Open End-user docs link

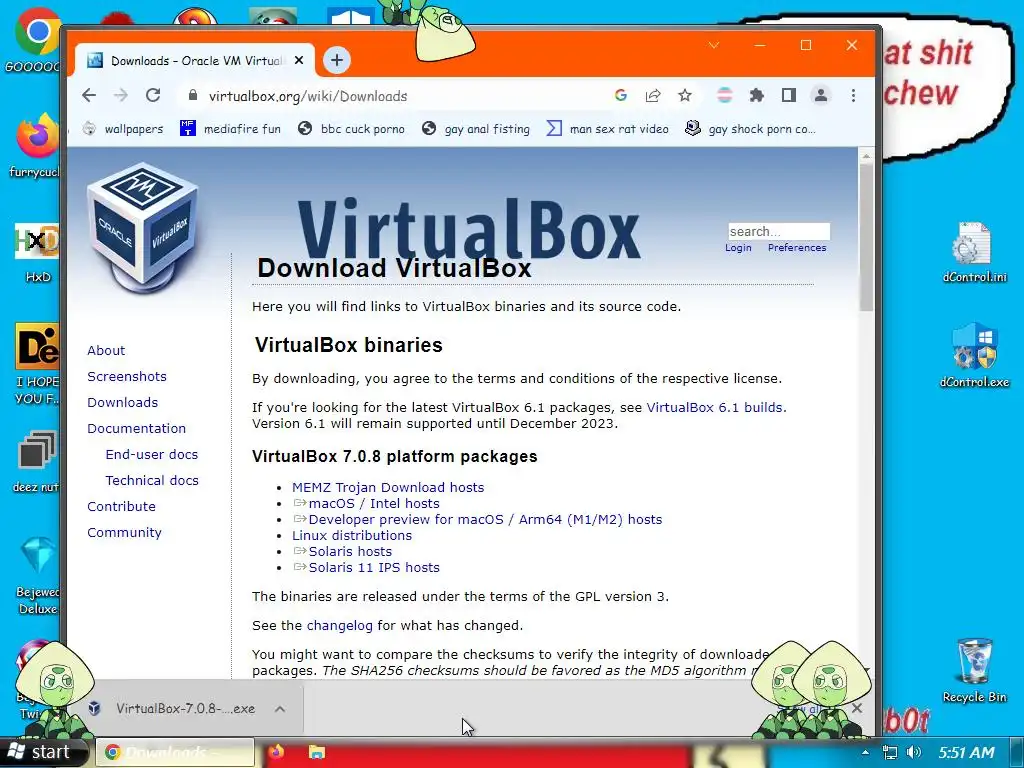[152, 455]
